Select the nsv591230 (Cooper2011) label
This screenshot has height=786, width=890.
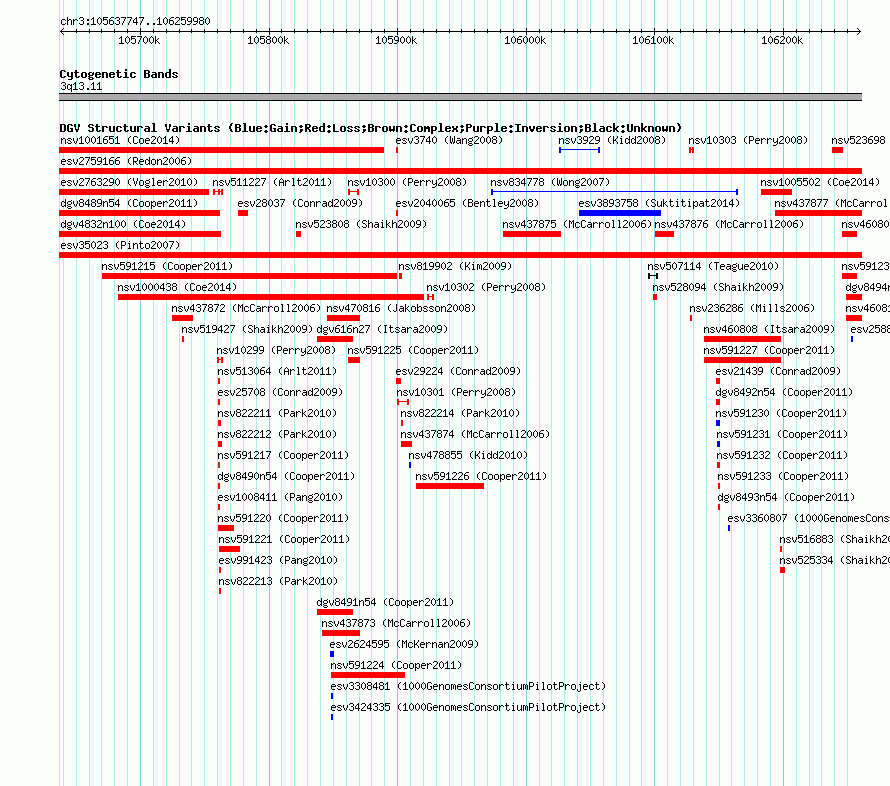[781, 413]
